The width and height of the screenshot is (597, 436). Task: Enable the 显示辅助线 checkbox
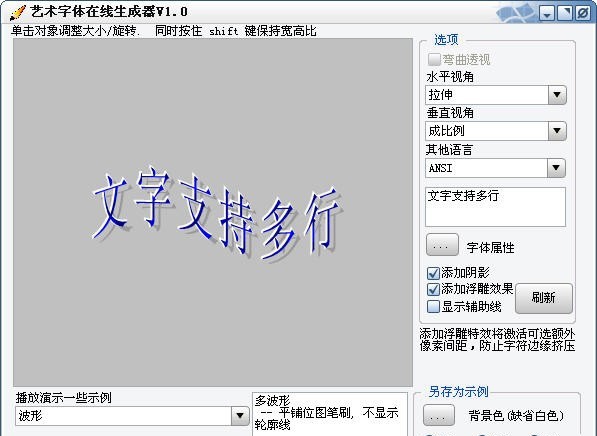coord(433,307)
